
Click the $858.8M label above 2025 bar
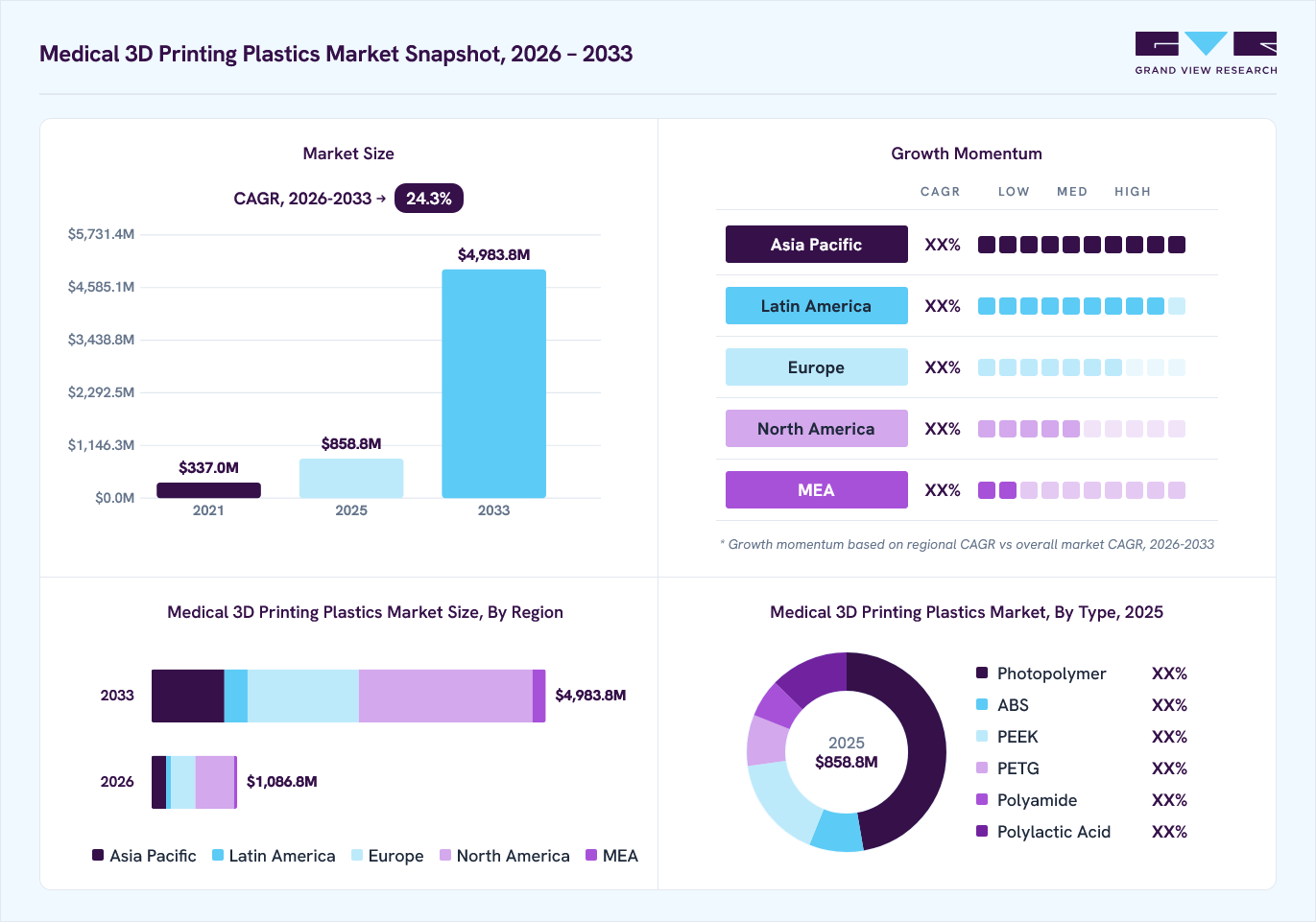tap(351, 443)
